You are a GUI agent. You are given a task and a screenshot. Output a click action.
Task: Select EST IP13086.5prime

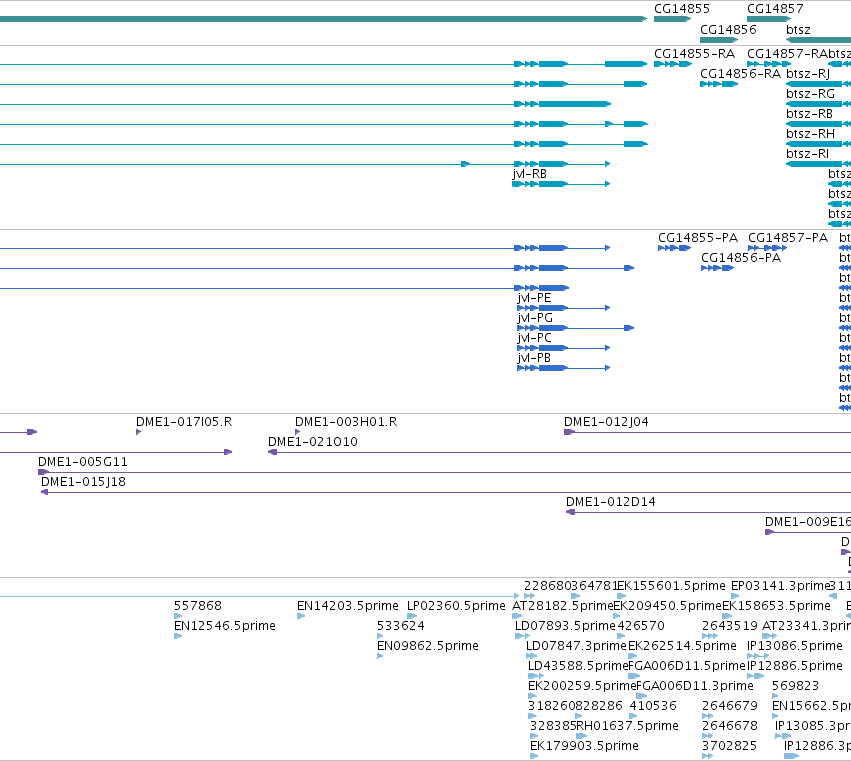pyautogui.click(x=758, y=656)
